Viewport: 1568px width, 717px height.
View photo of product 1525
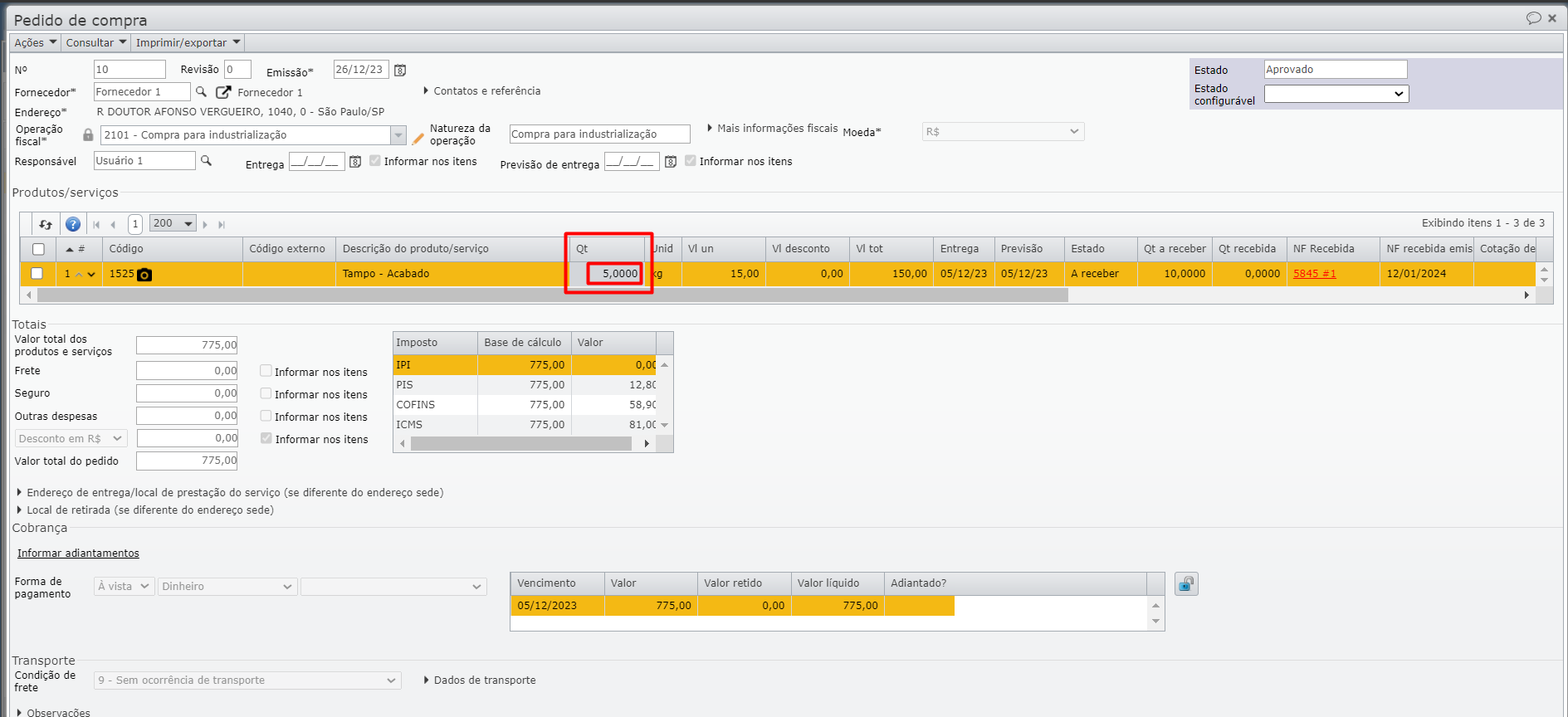click(x=144, y=275)
